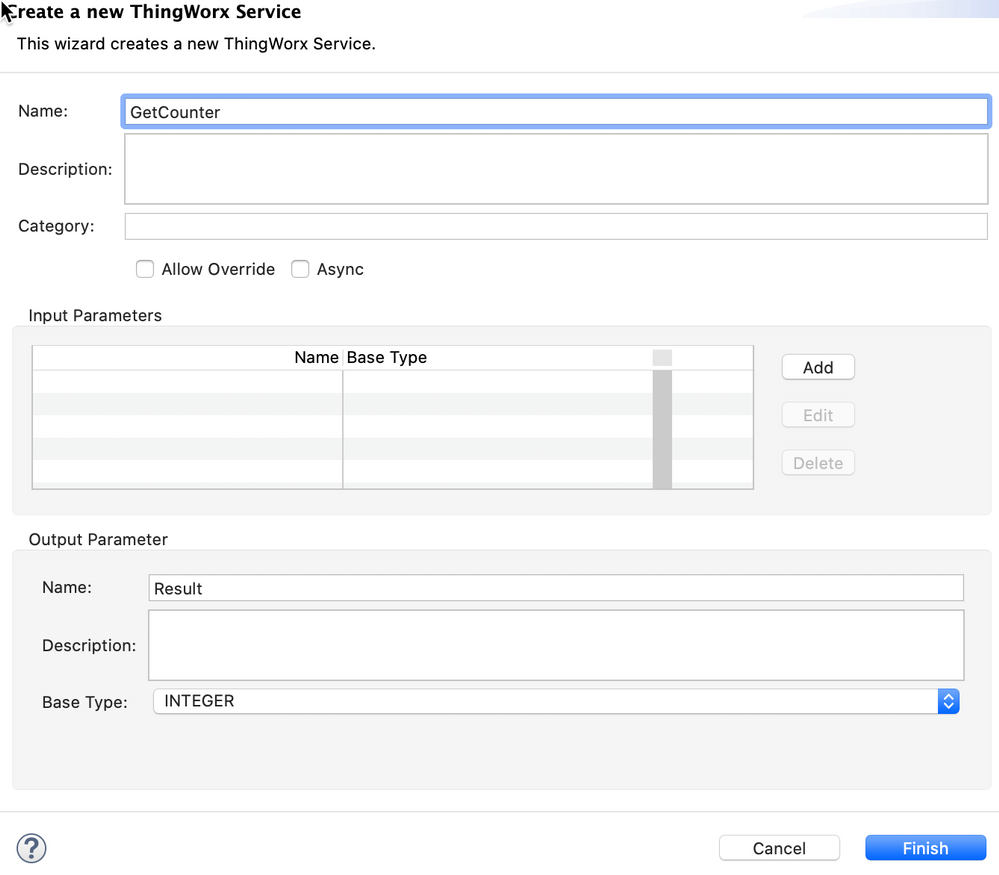Viewport: 999px width, 875px height.
Task: Cancel the new service wizard
Action: click(x=779, y=848)
